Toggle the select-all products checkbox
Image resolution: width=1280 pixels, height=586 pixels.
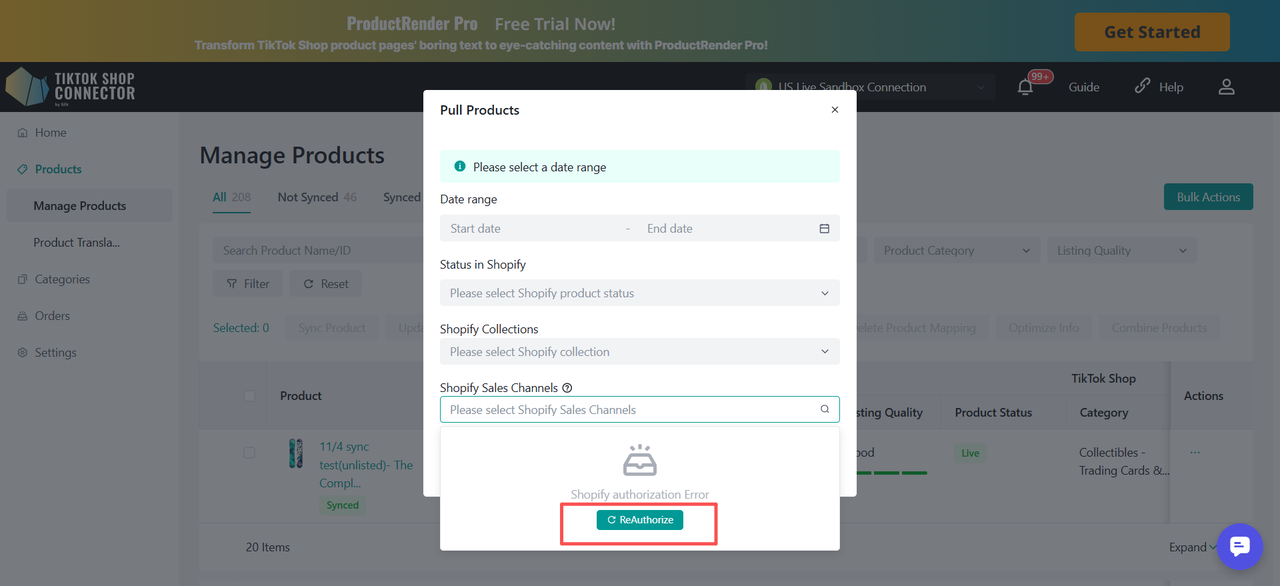tap(250, 396)
